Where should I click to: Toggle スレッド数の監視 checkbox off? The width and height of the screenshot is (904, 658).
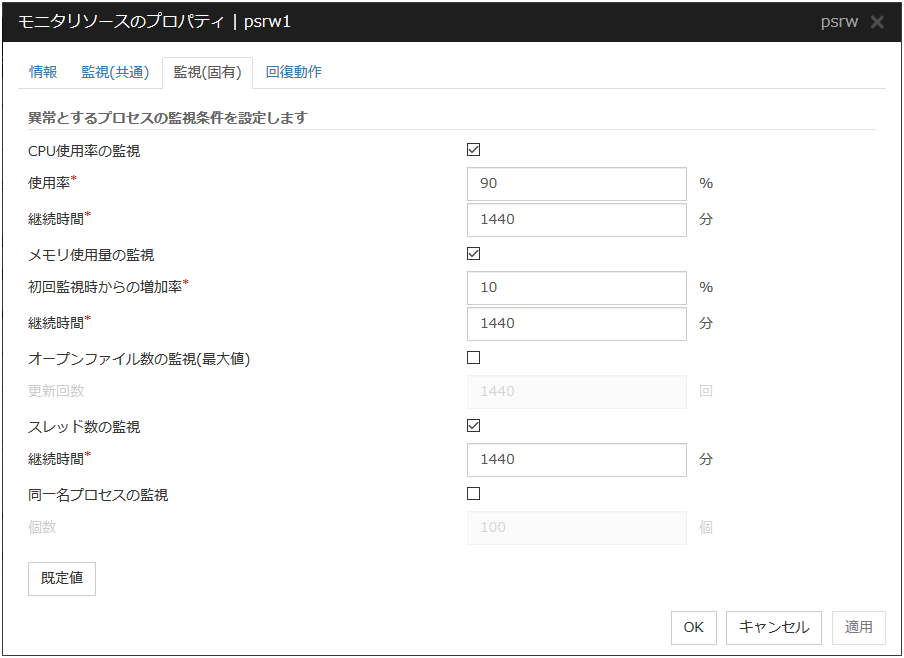coord(474,426)
